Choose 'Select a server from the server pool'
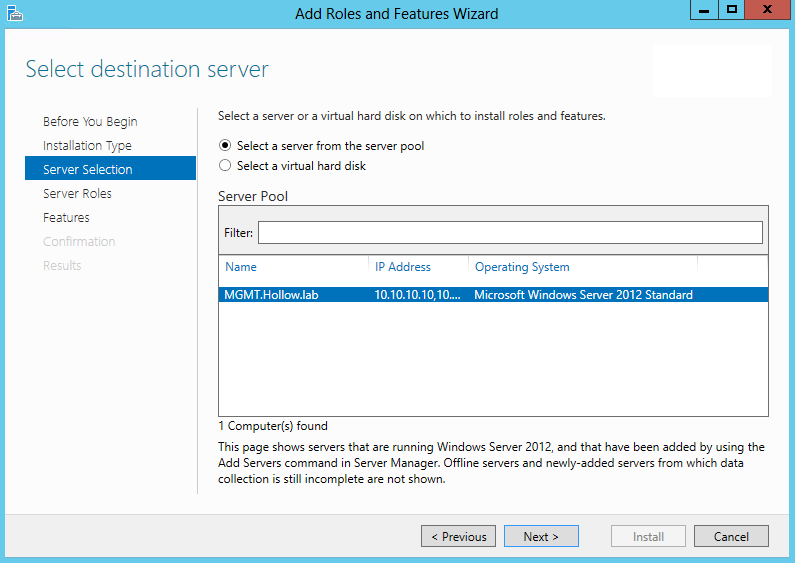The height and width of the screenshot is (563, 795). [225, 146]
